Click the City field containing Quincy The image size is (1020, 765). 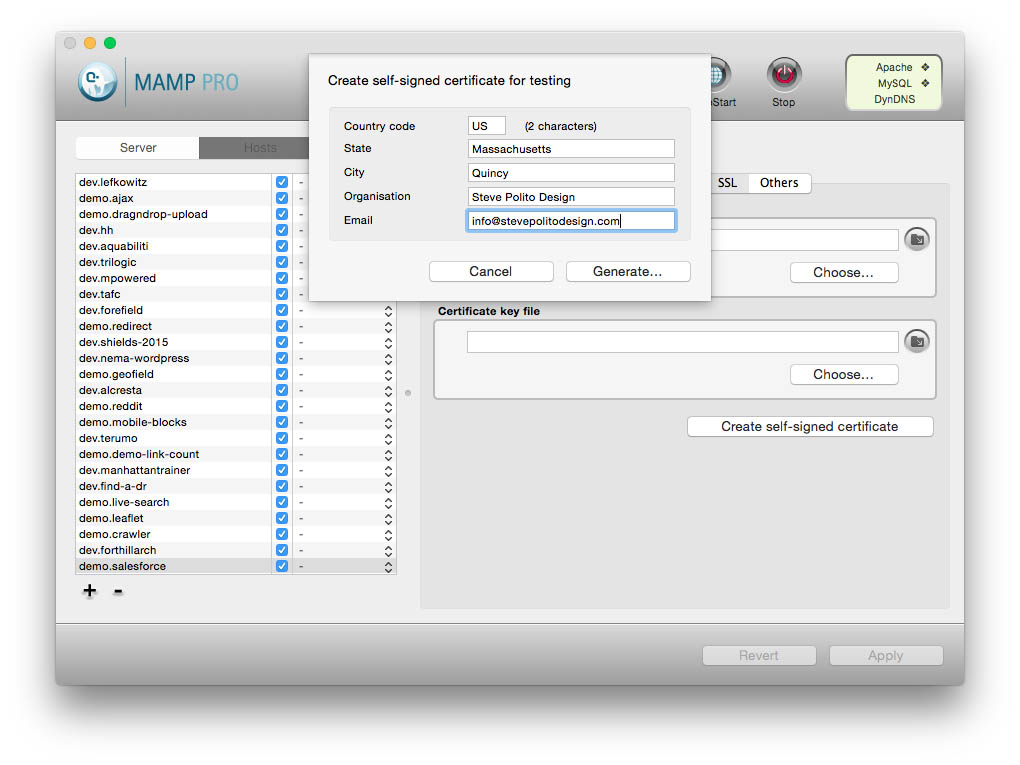(571, 172)
